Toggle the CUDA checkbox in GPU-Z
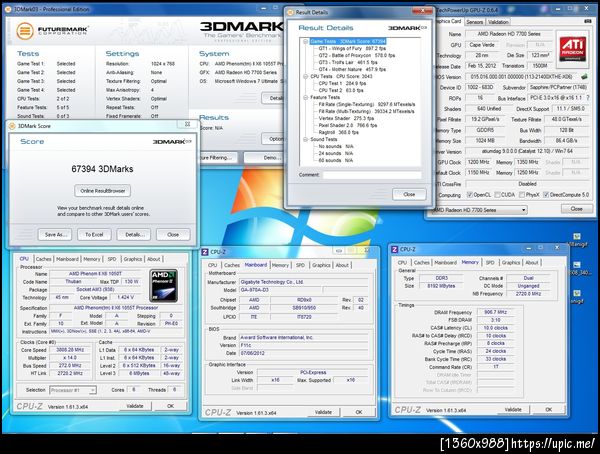This screenshot has width=600, height=454. tap(497, 195)
